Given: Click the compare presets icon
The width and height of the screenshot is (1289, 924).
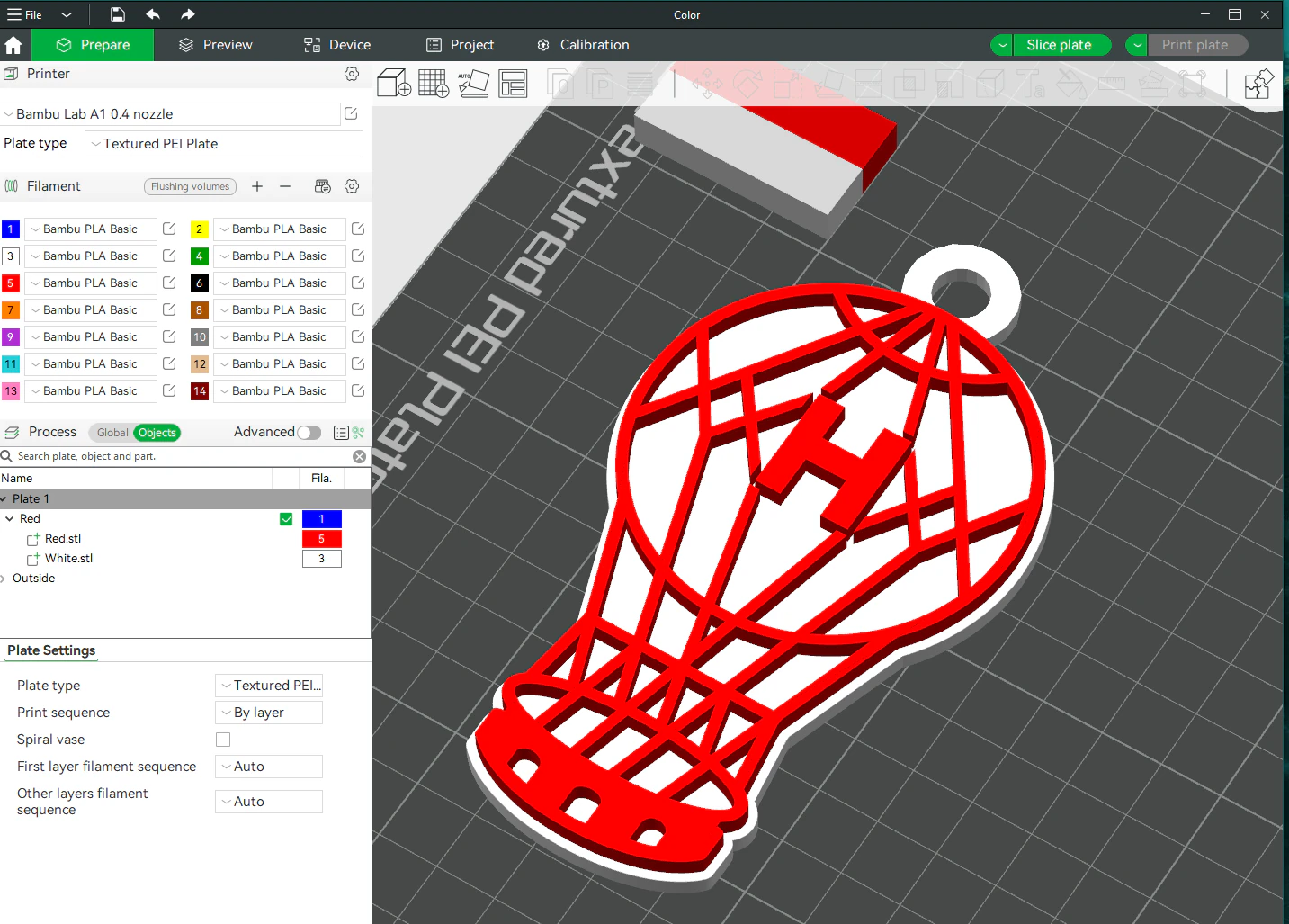Looking at the screenshot, I should (x=359, y=433).
